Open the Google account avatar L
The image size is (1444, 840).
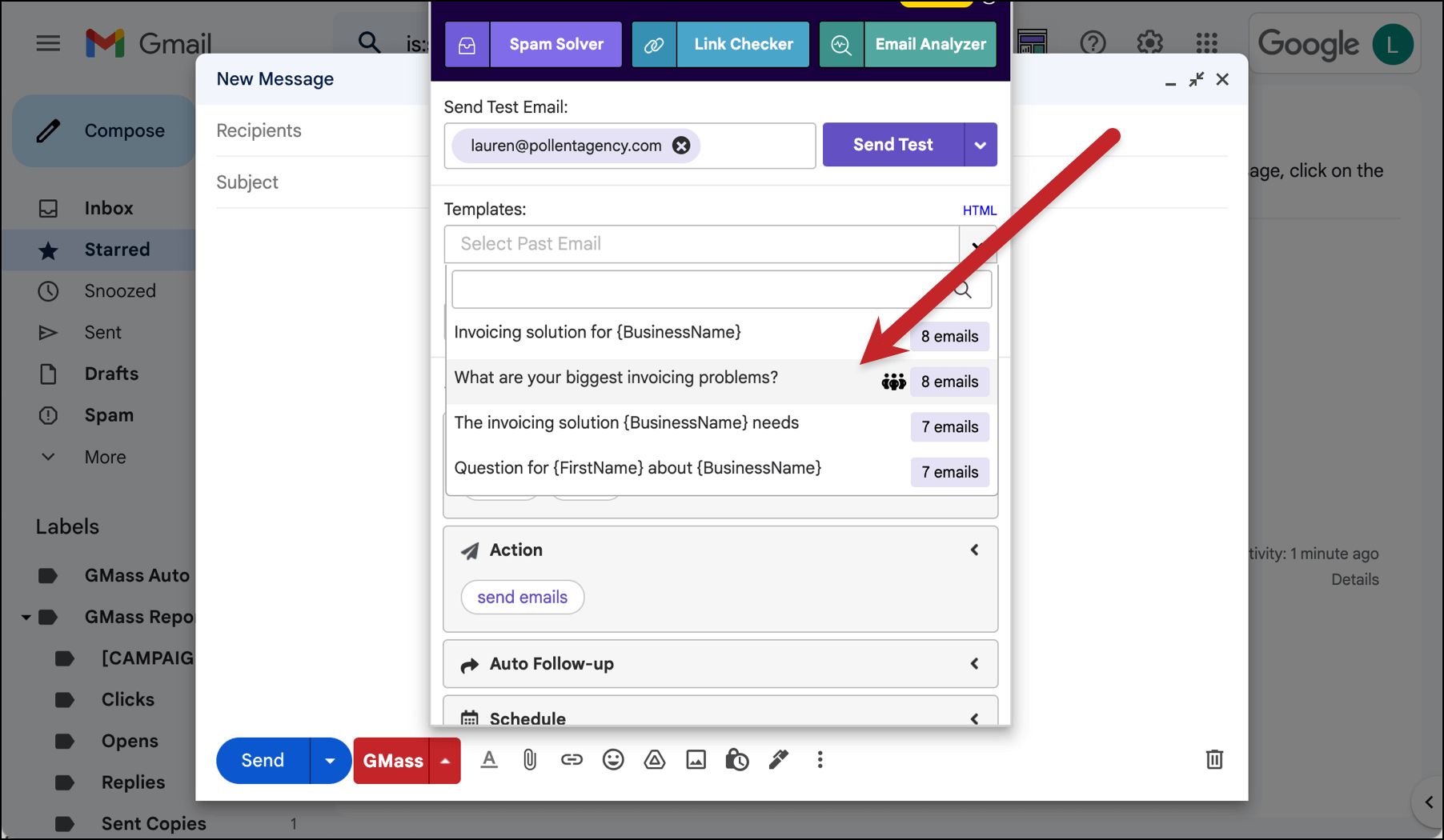point(1392,44)
